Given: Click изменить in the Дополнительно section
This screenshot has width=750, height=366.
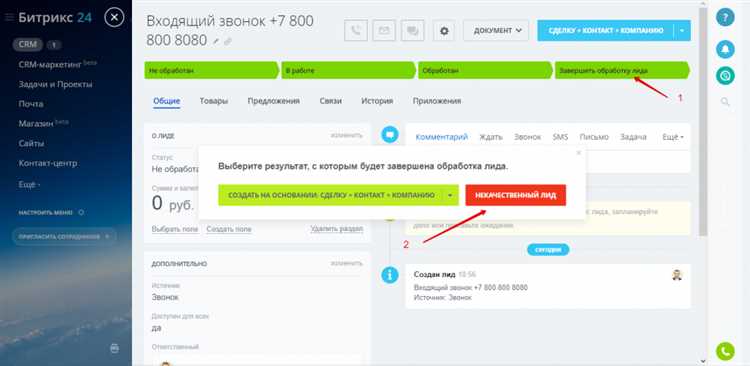Looking at the screenshot, I should [347, 263].
